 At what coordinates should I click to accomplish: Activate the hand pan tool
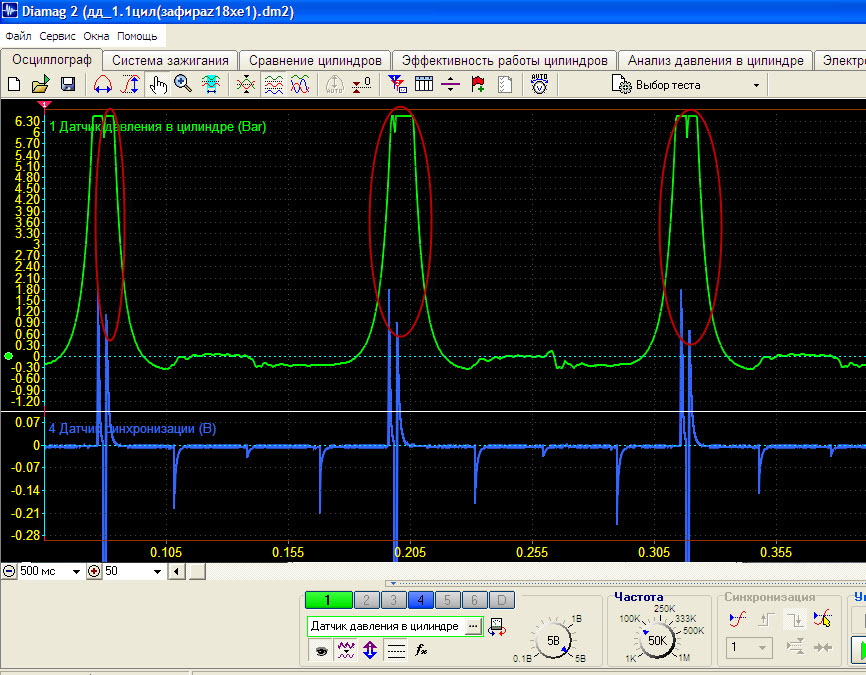click(x=158, y=85)
